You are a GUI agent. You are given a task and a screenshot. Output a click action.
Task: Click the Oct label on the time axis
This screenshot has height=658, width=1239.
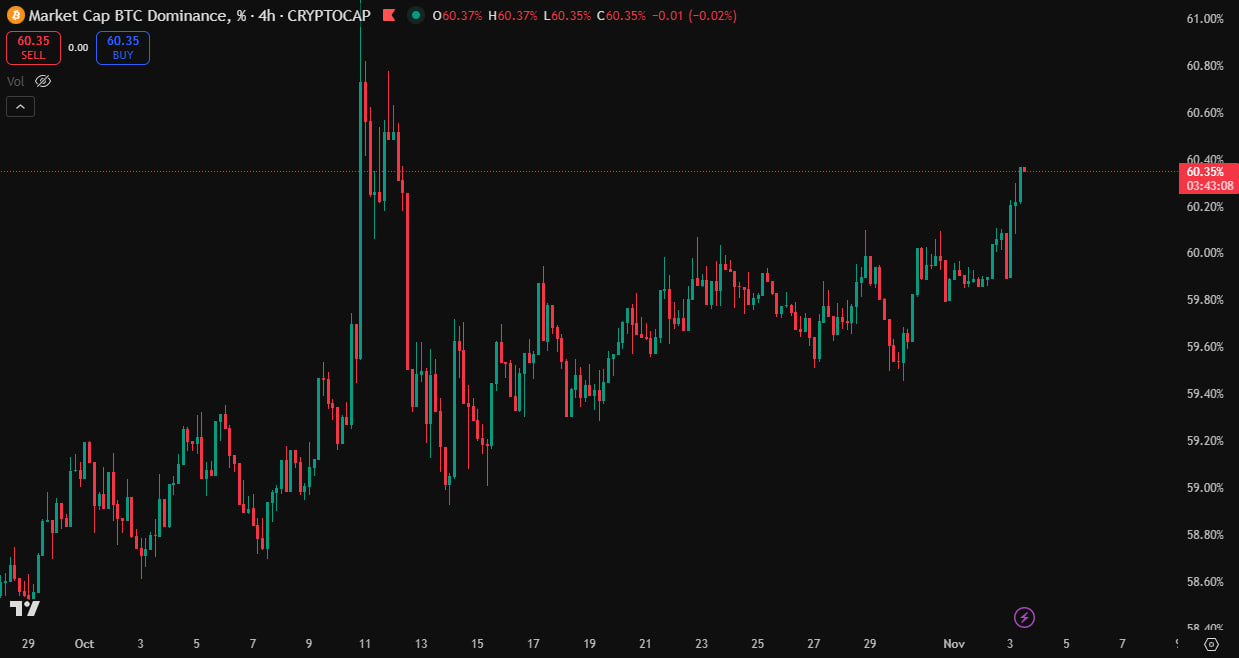[x=84, y=644]
